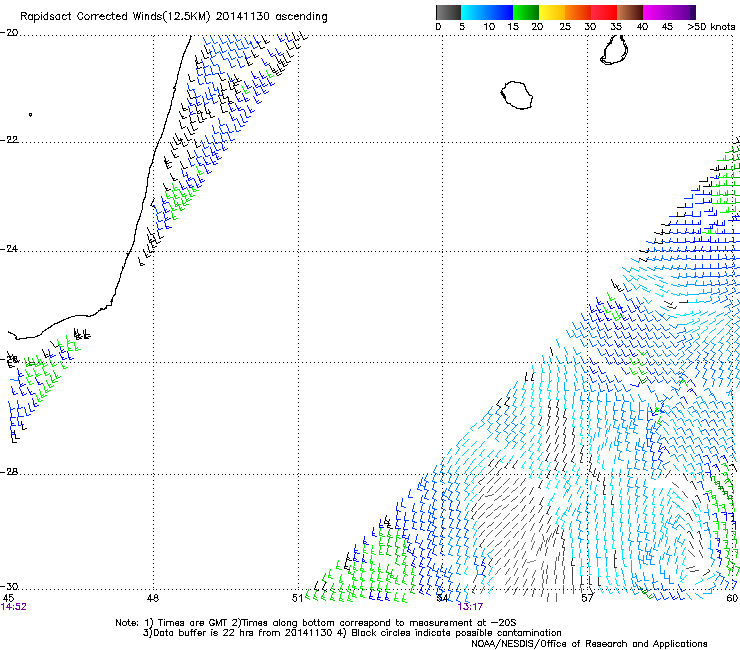Click the magenta 40-45 knots legend swatch
Screen dimensions: 740x650
[x=656, y=12]
